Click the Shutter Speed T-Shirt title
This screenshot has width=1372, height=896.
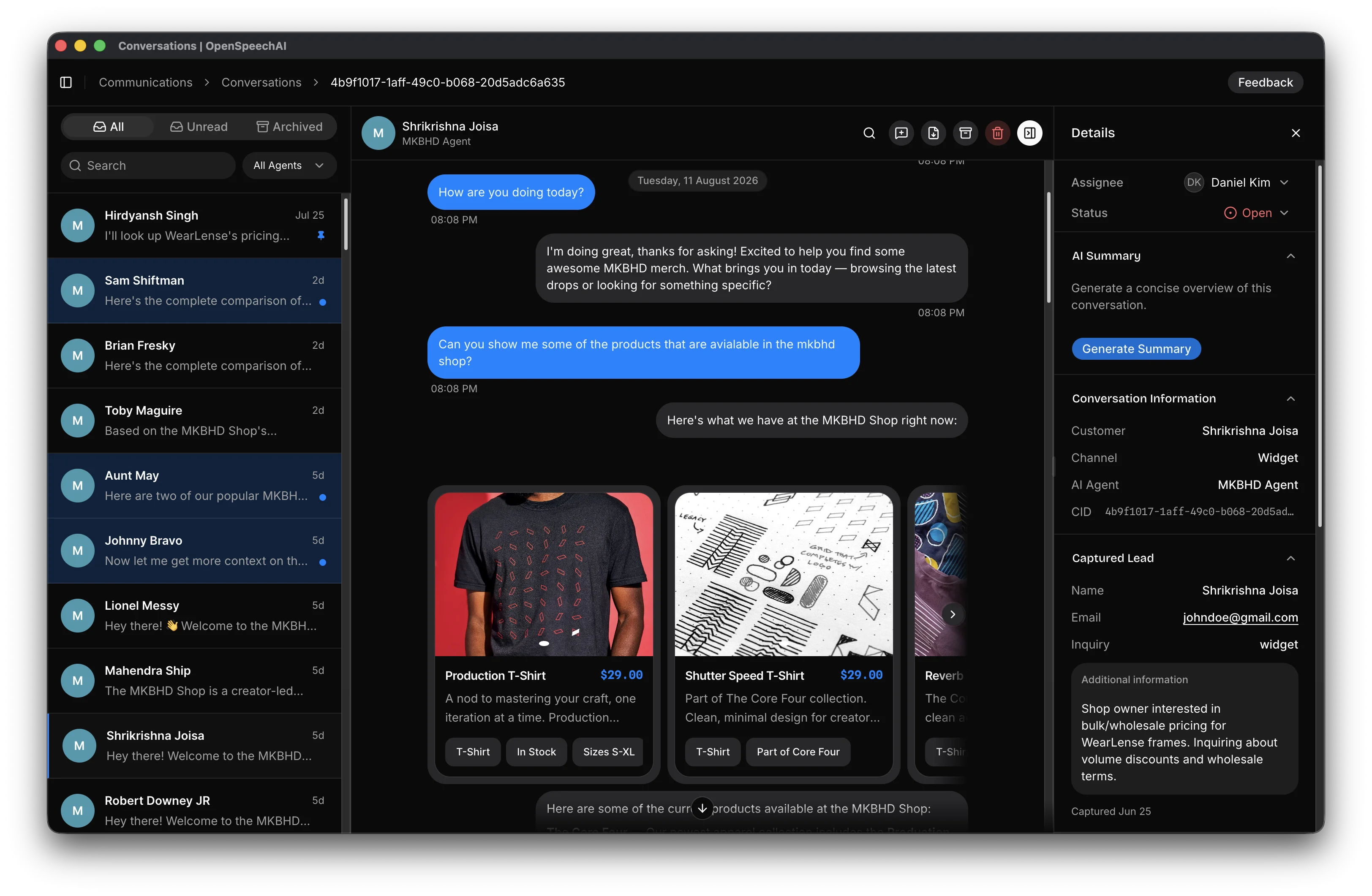744,675
